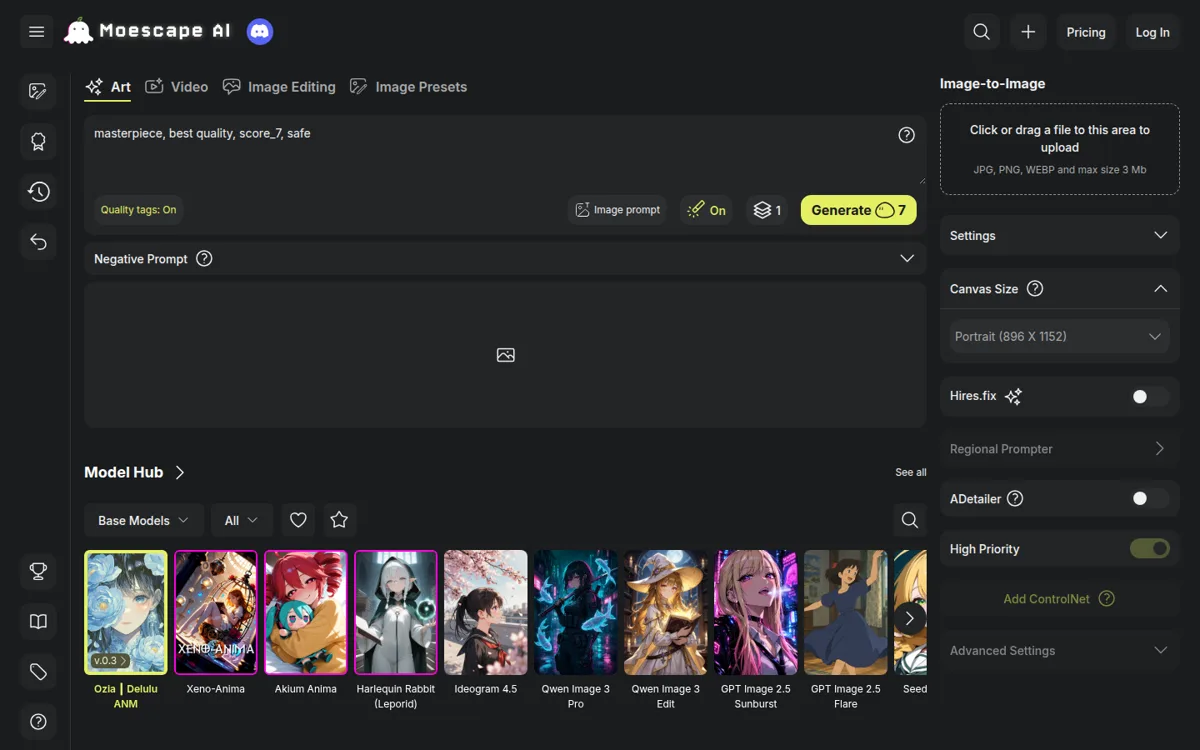Open the help icon in the sidebar
The image size is (1200, 750).
[x=38, y=721]
